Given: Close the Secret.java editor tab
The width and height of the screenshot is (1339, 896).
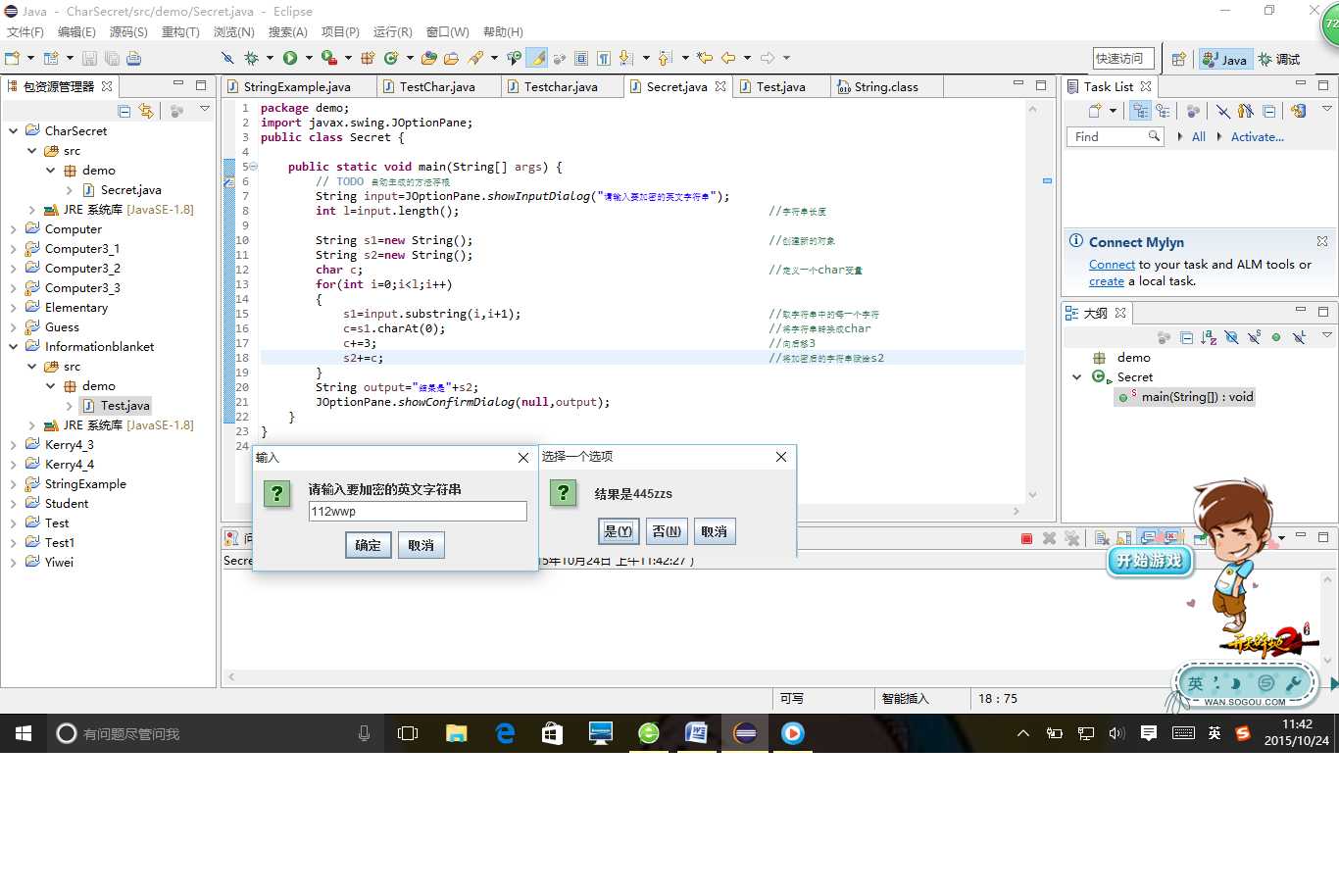Looking at the screenshot, I should [720, 86].
